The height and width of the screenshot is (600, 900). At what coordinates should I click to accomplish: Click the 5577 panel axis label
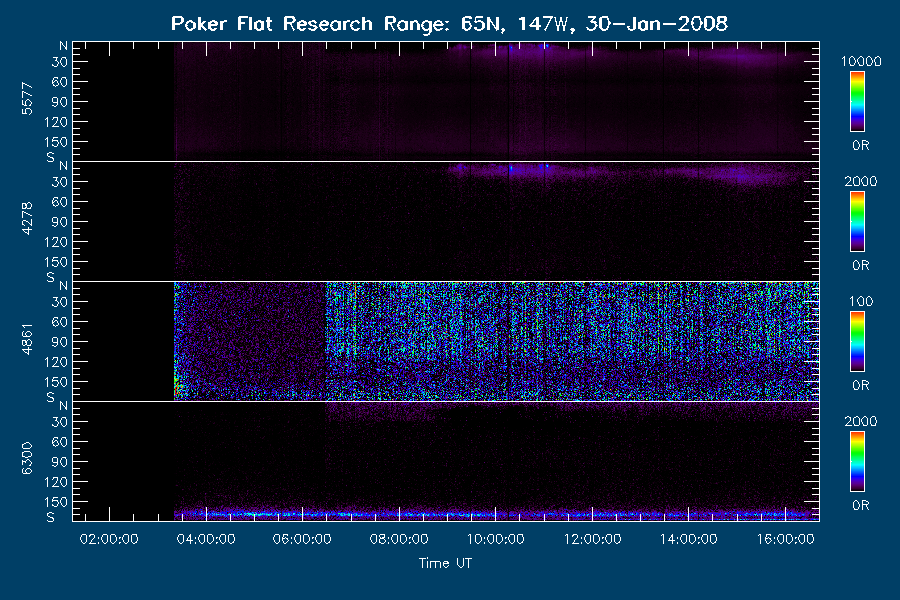27,99
